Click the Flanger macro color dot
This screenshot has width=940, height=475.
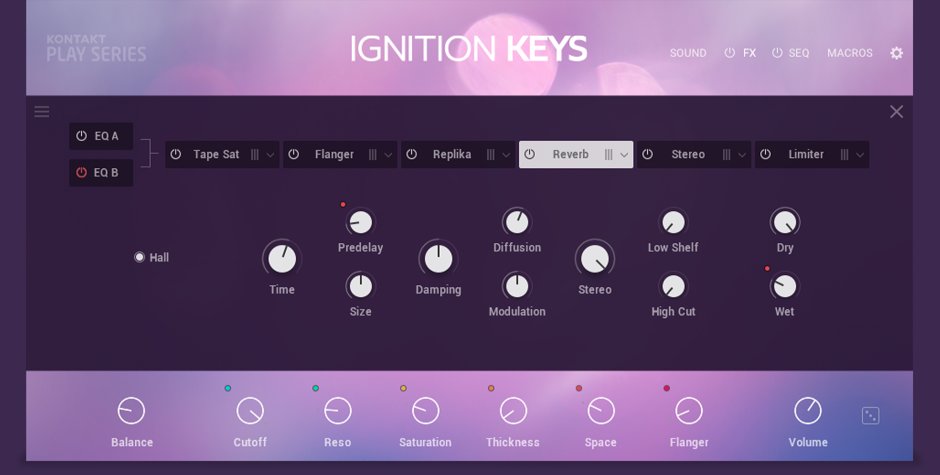[667, 388]
